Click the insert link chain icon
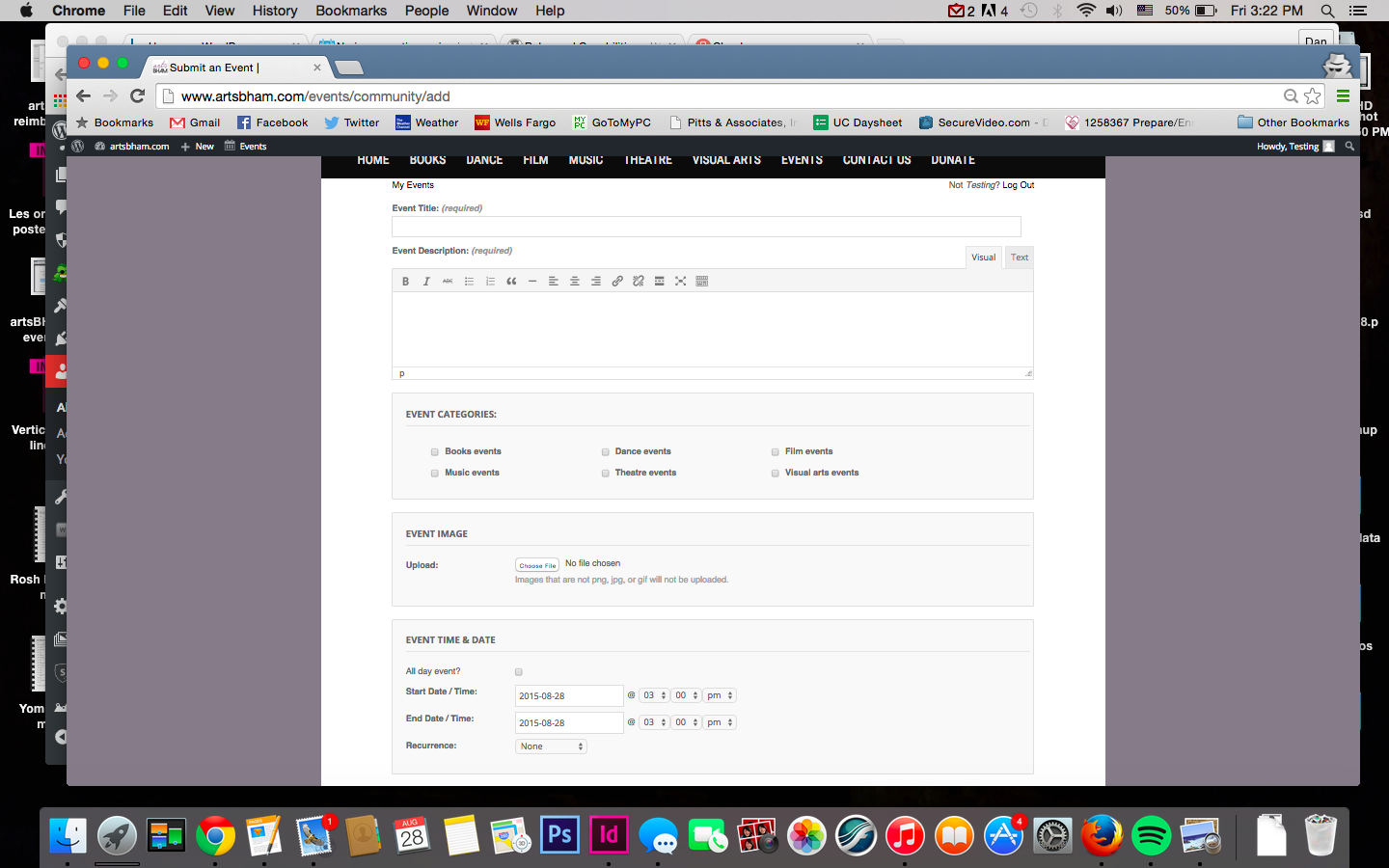 coord(617,282)
